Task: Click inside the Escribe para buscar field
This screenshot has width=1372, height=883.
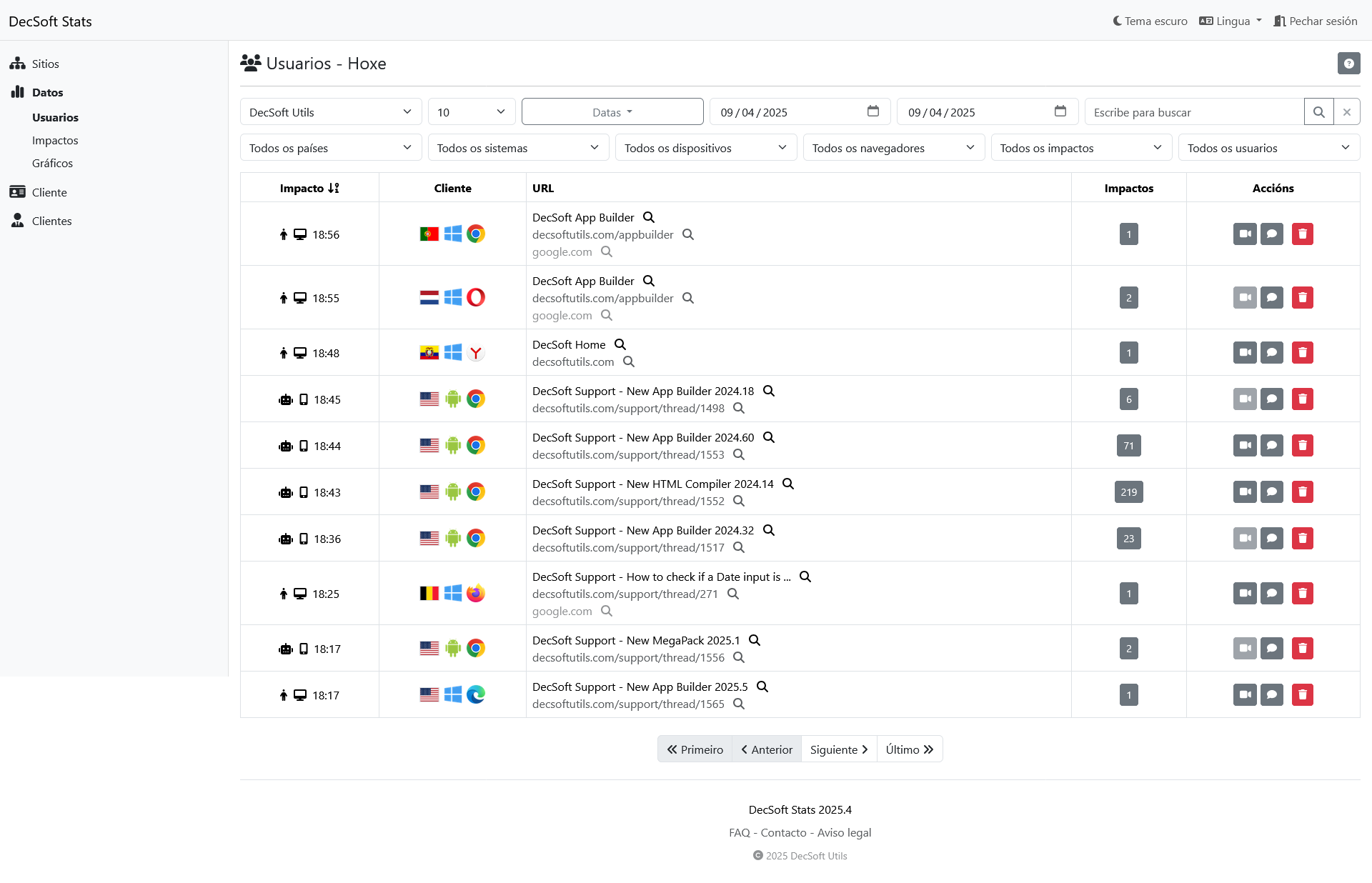Action: (x=1193, y=111)
